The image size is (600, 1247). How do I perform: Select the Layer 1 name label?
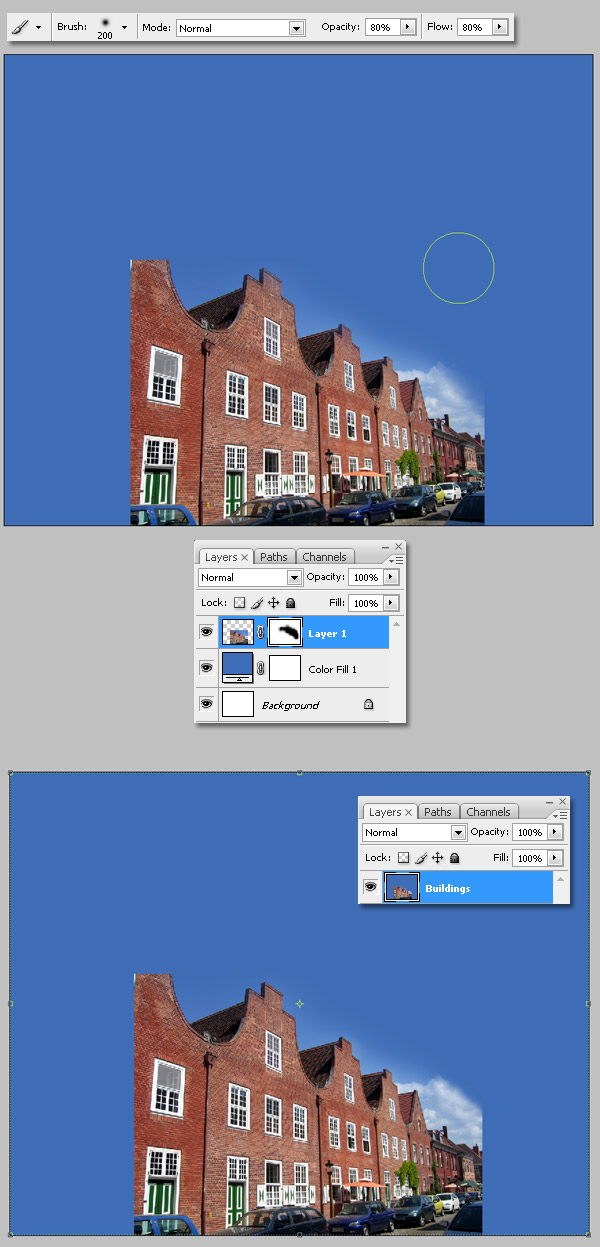(327, 633)
